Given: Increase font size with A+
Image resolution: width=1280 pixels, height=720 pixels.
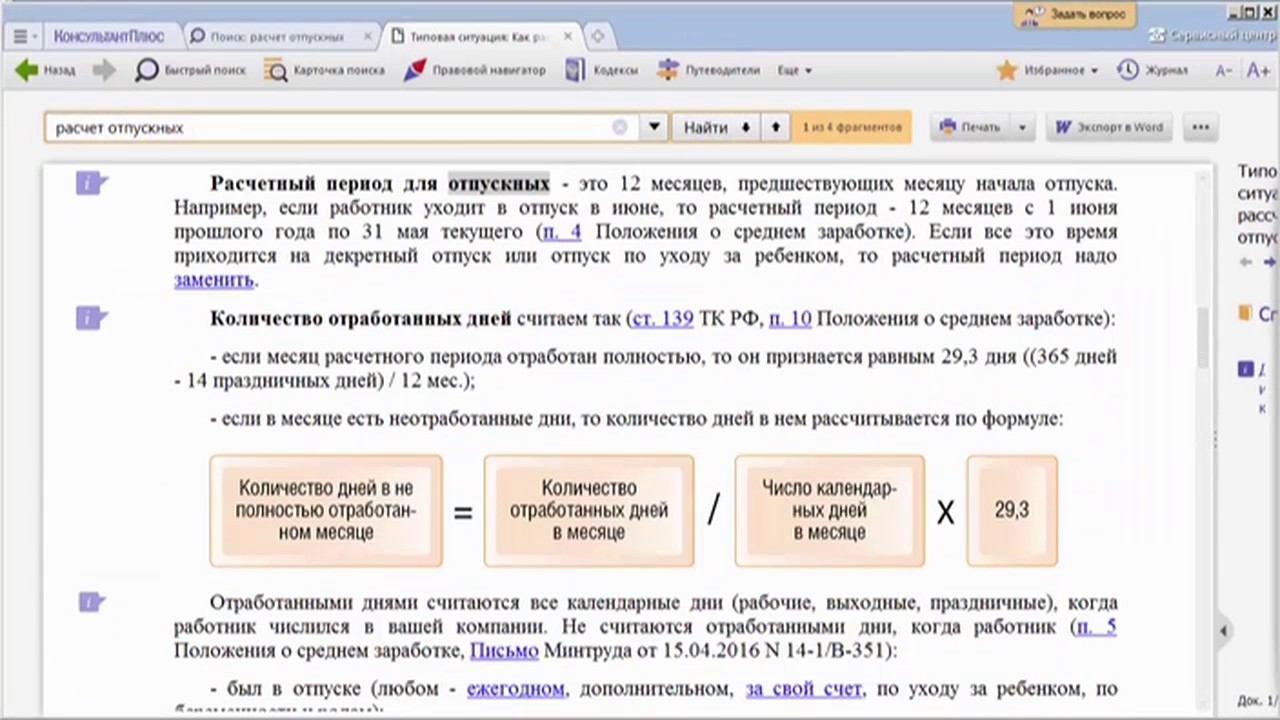Looking at the screenshot, I should [x=1258, y=70].
